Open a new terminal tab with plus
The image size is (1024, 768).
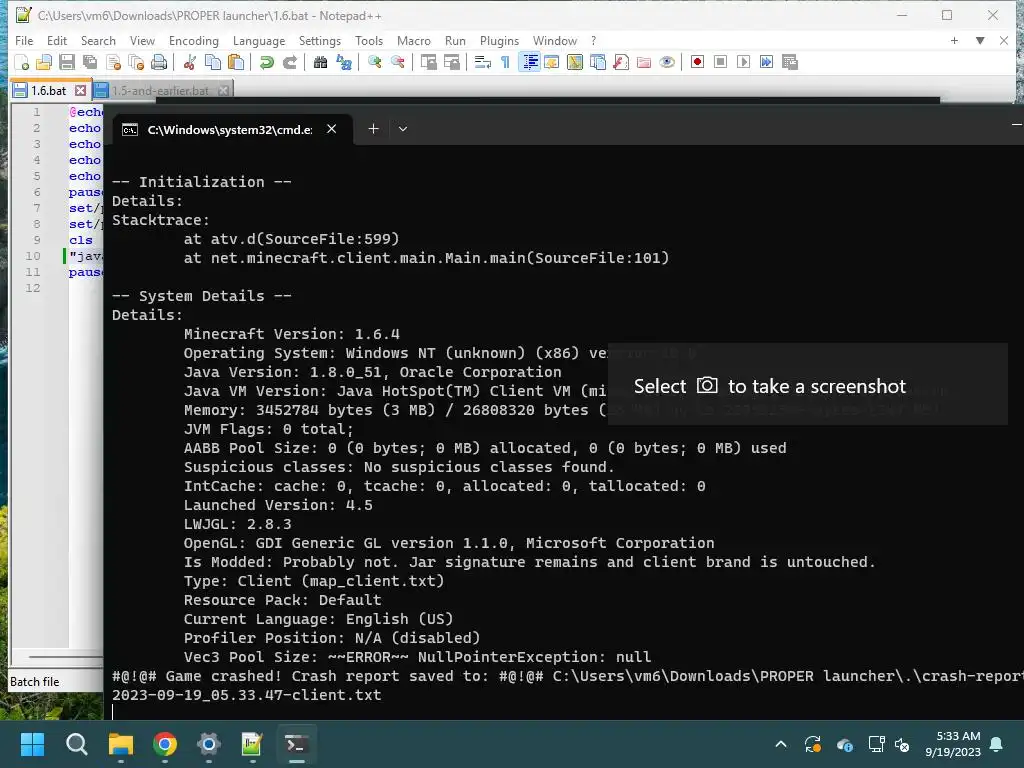click(x=374, y=129)
